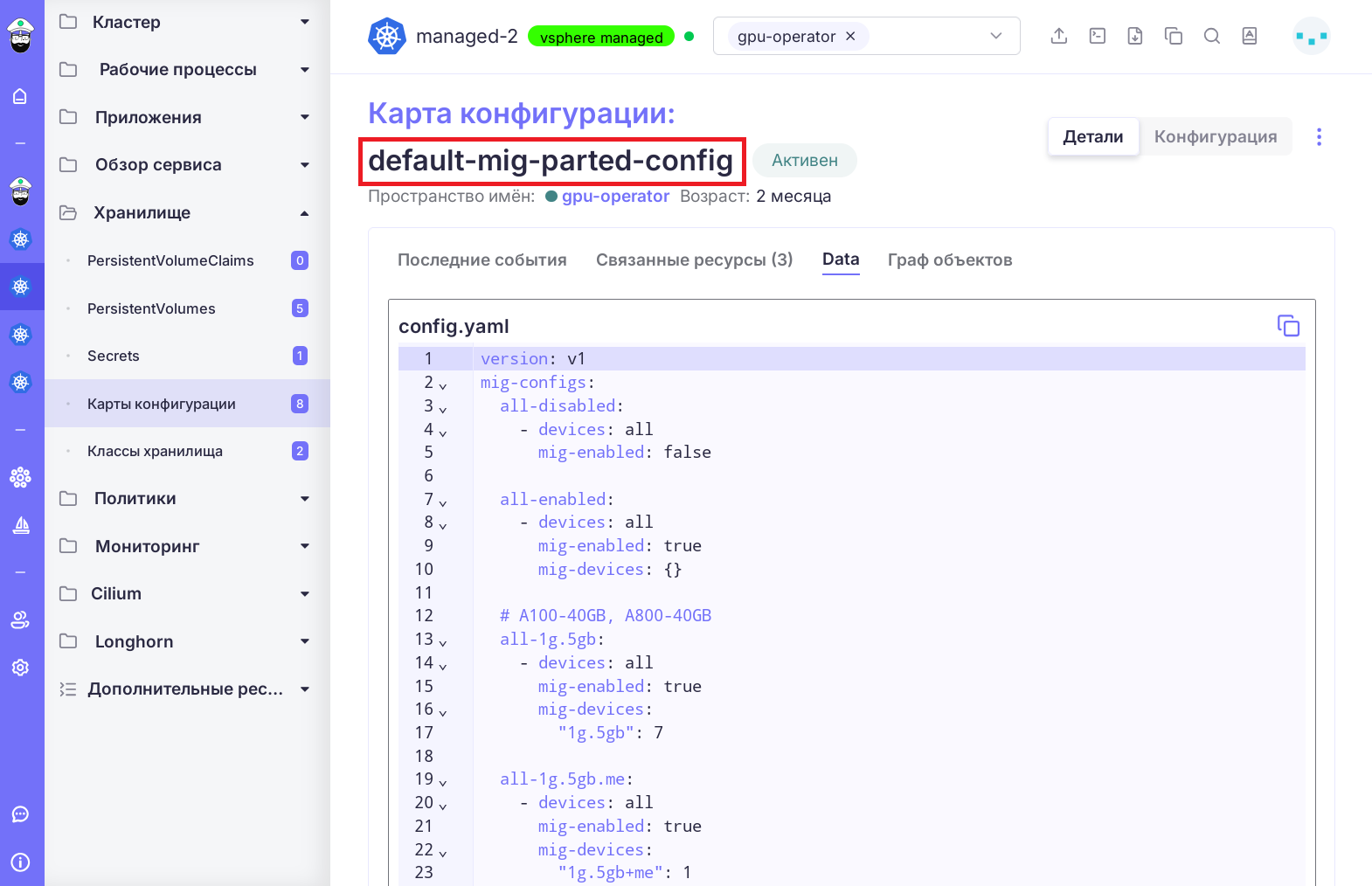Screen dimensions: 1372x886
Task: Copy config.yaml contents to clipboard
Action: [1288, 326]
